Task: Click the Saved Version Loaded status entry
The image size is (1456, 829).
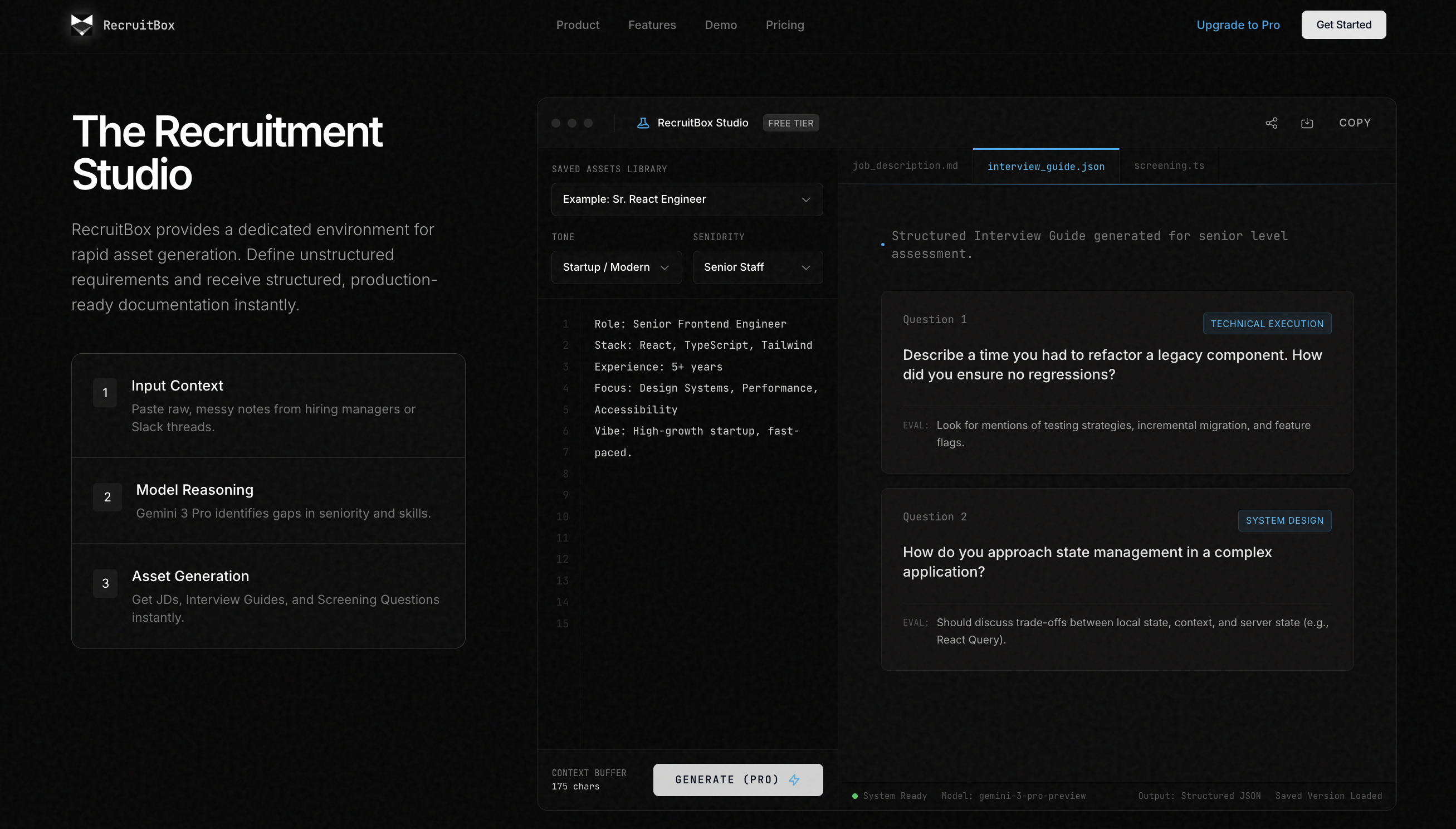Action: point(1328,796)
